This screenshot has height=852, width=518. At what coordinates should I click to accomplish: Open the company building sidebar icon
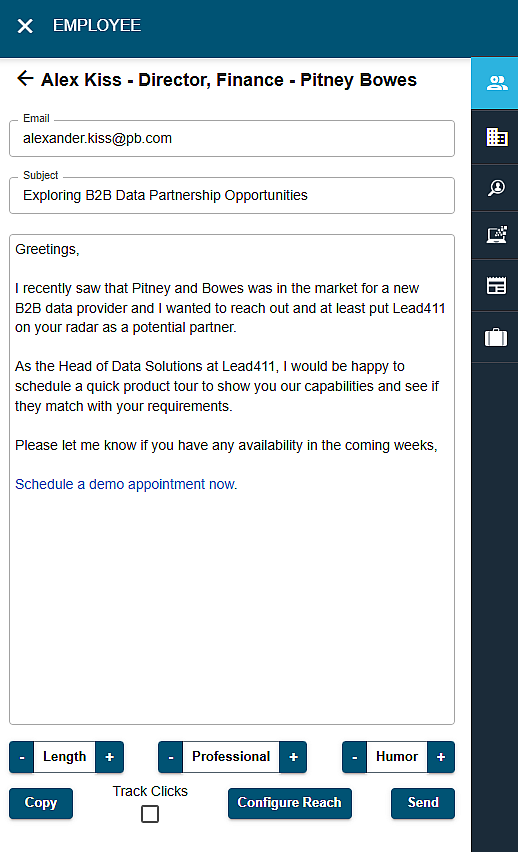(497, 137)
